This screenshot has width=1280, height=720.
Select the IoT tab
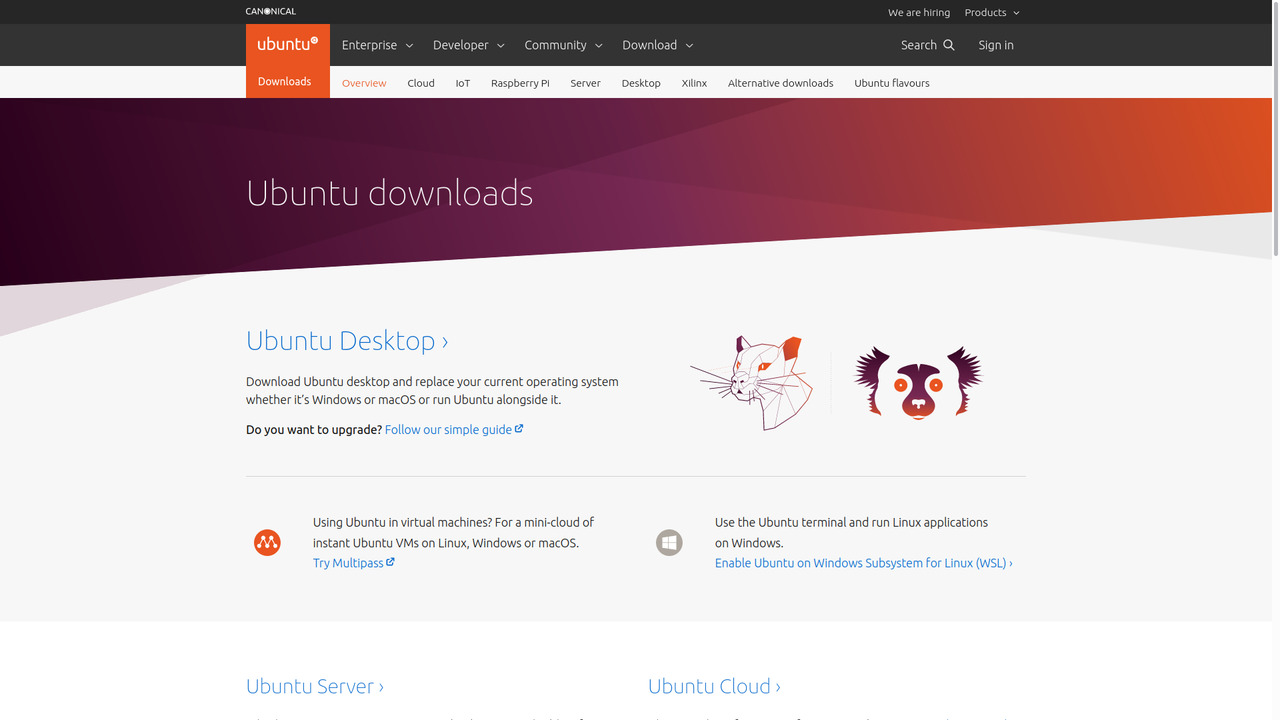463,83
